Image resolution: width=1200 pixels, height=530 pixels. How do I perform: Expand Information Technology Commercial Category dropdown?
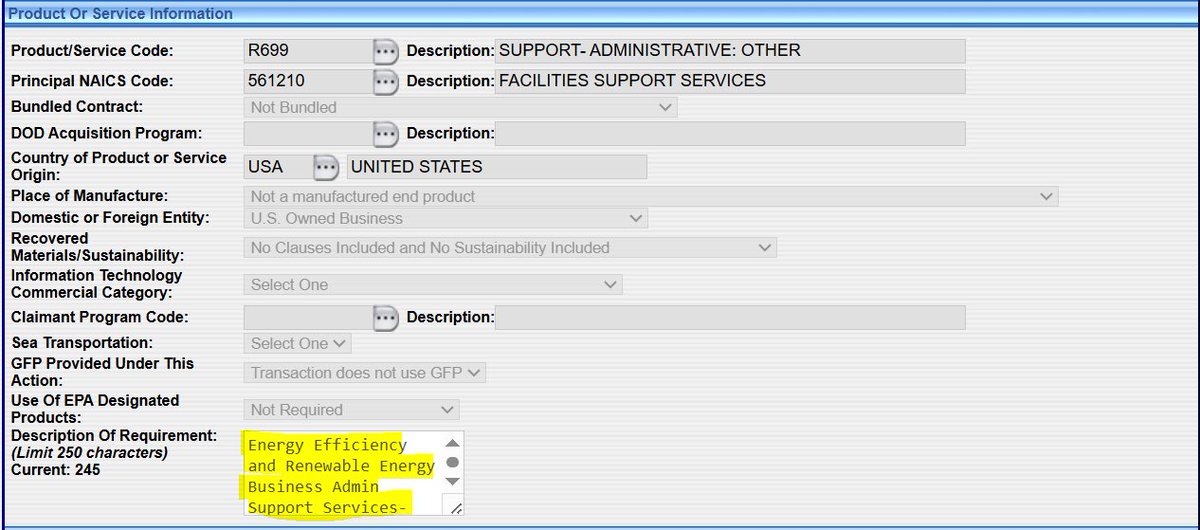pos(433,285)
